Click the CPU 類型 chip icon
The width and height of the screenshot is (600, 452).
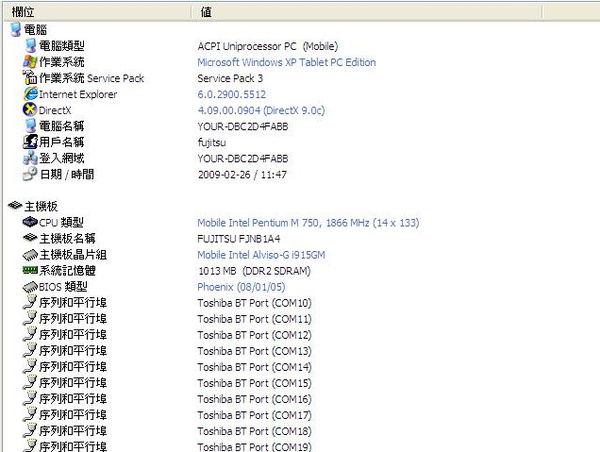point(30,222)
